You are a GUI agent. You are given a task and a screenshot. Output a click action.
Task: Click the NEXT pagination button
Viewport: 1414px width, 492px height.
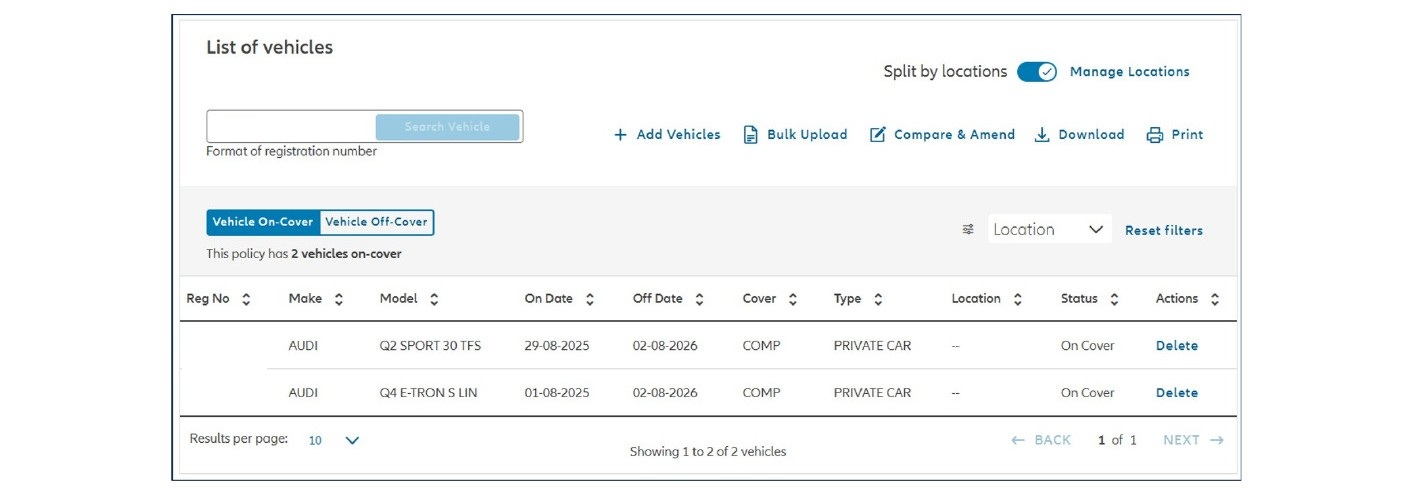(x=1193, y=440)
